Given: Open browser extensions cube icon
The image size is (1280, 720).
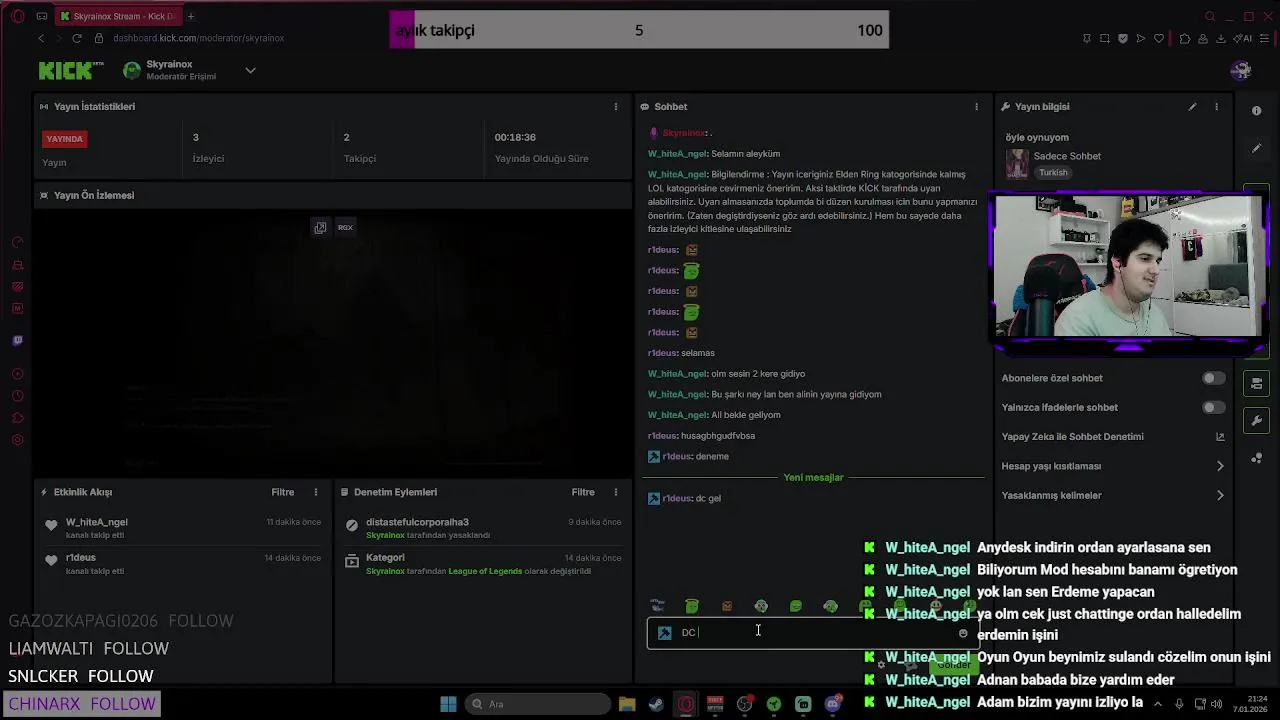Looking at the screenshot, I should coord(1185,38).
